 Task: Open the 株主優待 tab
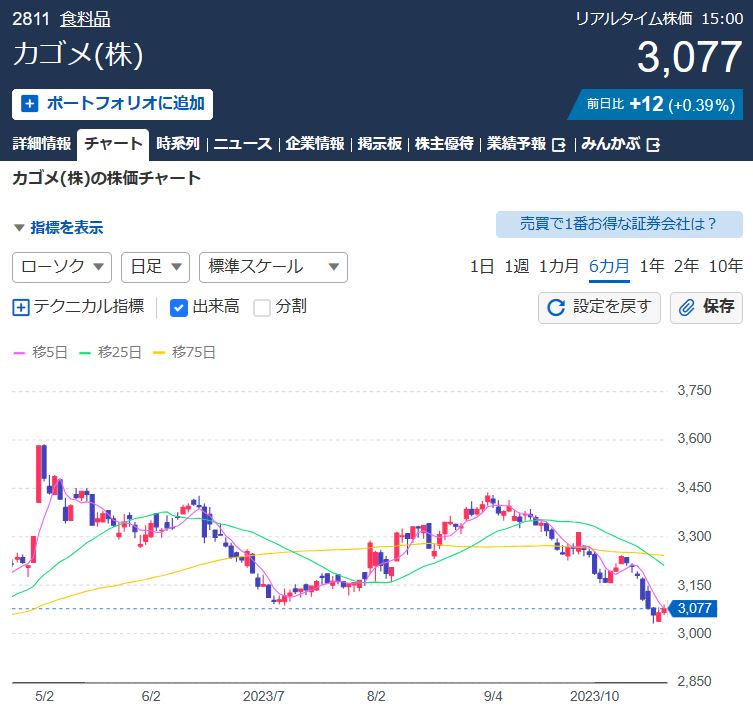(x=444, y=144)
